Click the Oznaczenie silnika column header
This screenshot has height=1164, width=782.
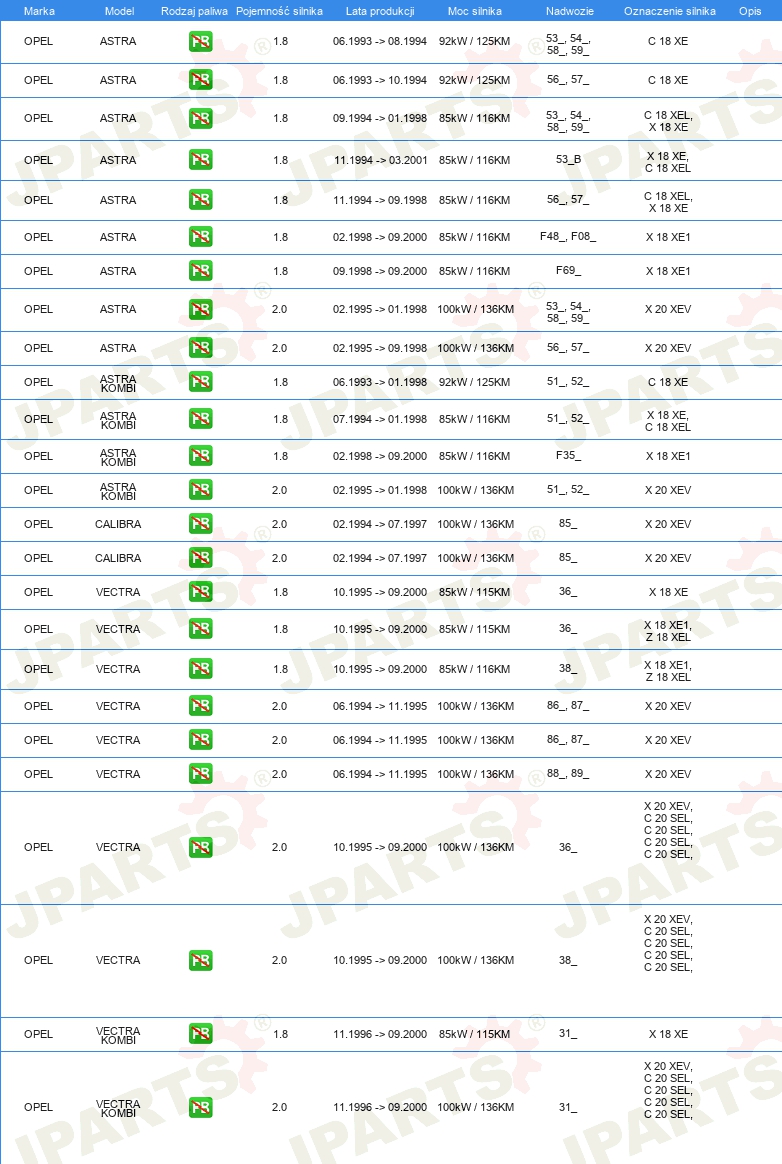[670, 11]
